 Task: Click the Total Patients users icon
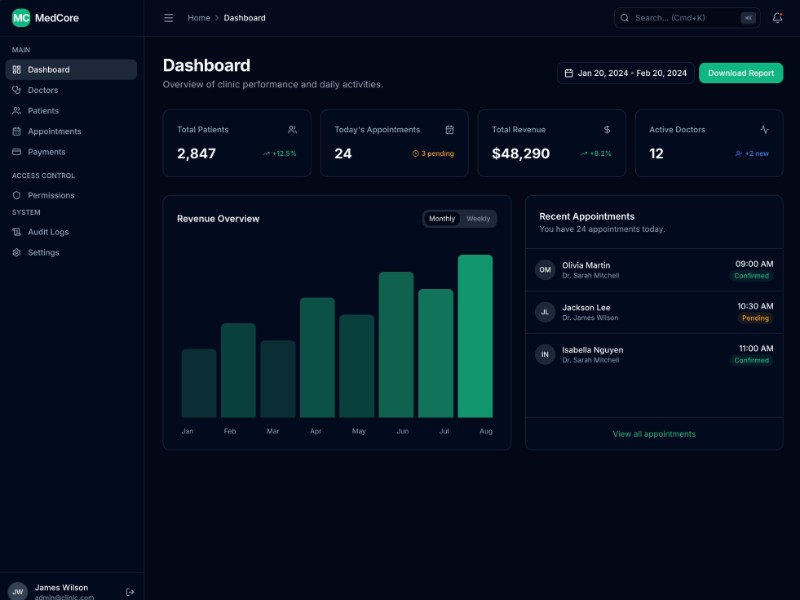292,130
